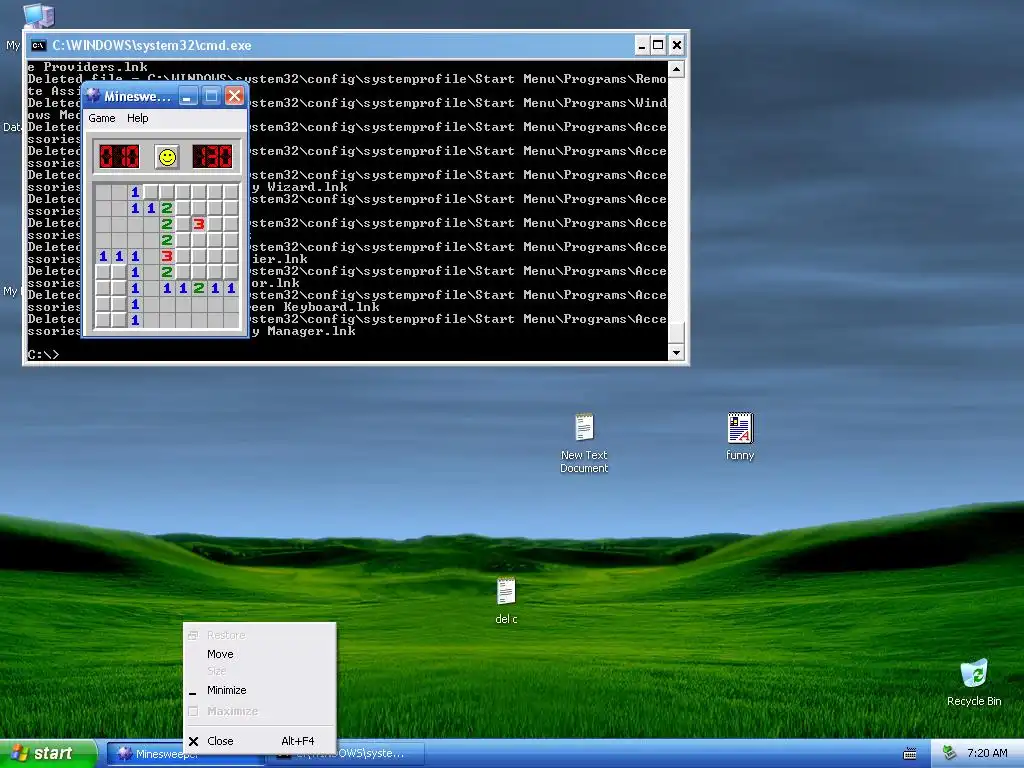Click the red mine counter display
The height and width of the screenshot is (768, 1024).
[x=120, y=157]
